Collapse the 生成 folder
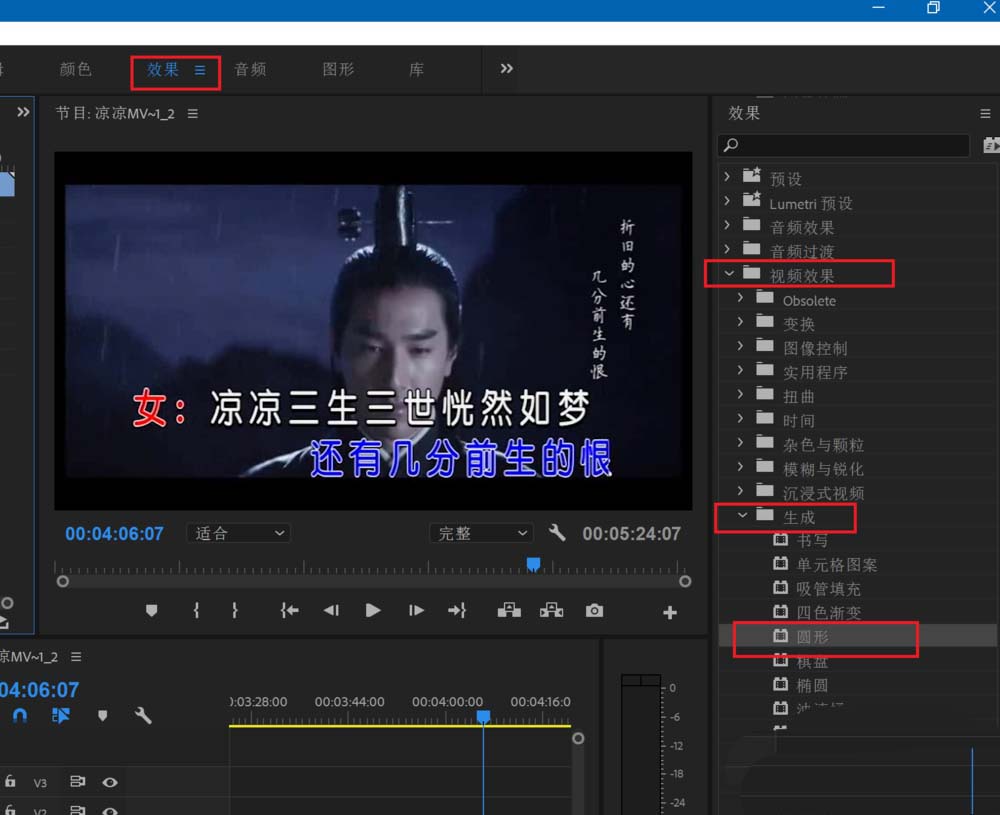1000x815 pixels. point(742,515)
